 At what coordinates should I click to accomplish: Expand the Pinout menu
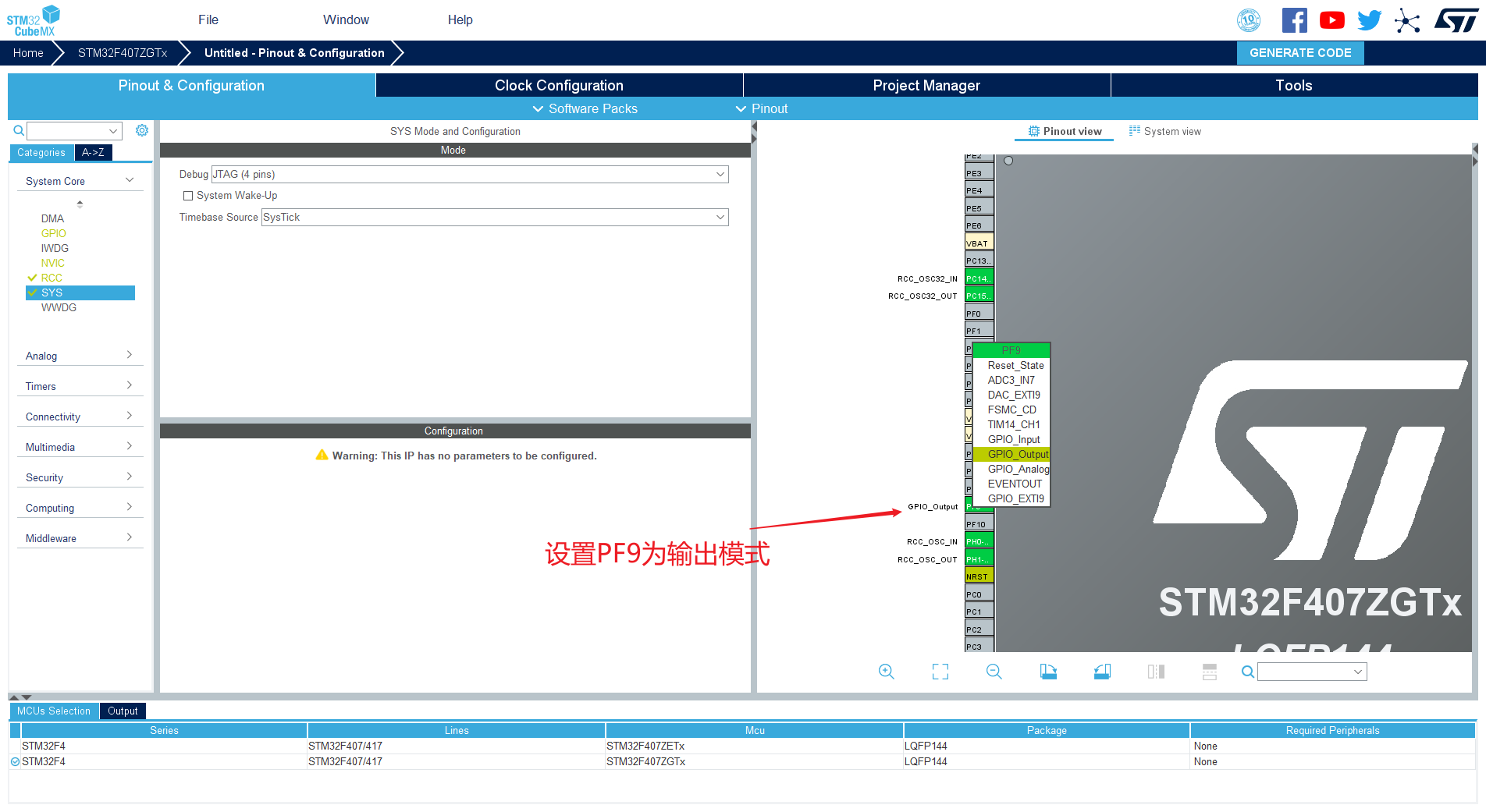click(762, 108)
